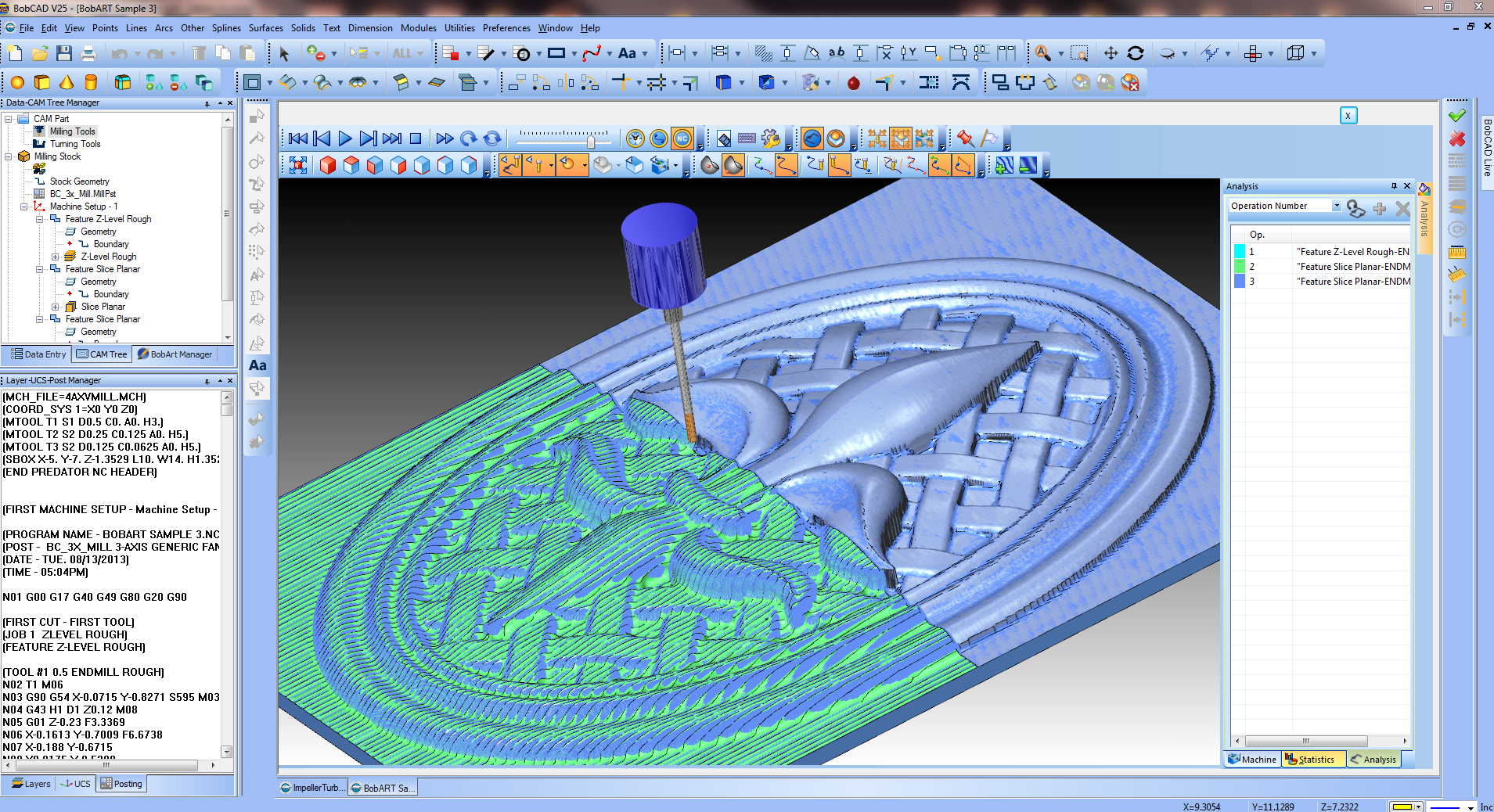Click the Play simulation button
1494x812 pixels.
[x=344, y=138]
